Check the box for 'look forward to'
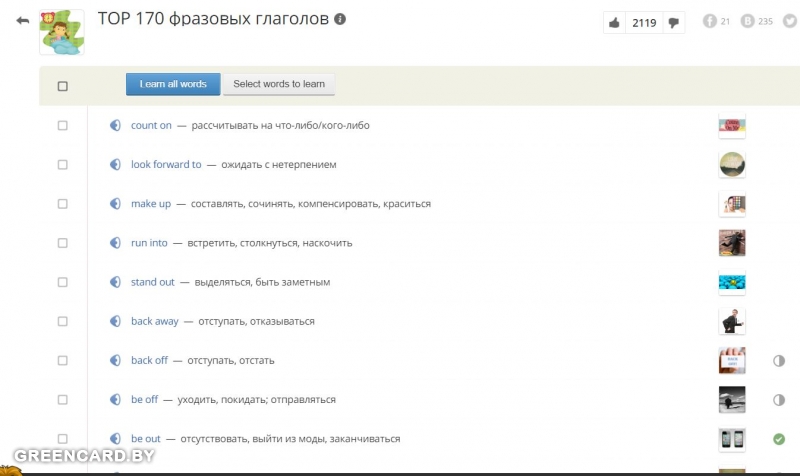This screenshot has width=800, height=476. click(x=62, y=165)
